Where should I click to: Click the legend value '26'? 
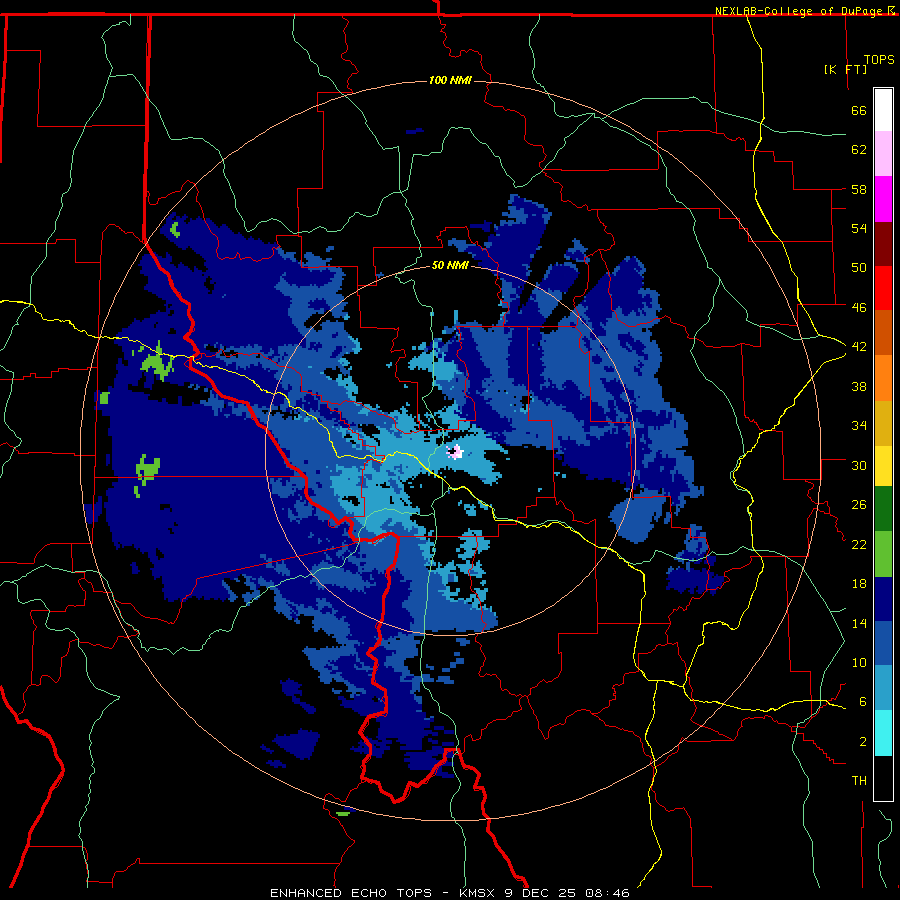click(x=859, y=505)
